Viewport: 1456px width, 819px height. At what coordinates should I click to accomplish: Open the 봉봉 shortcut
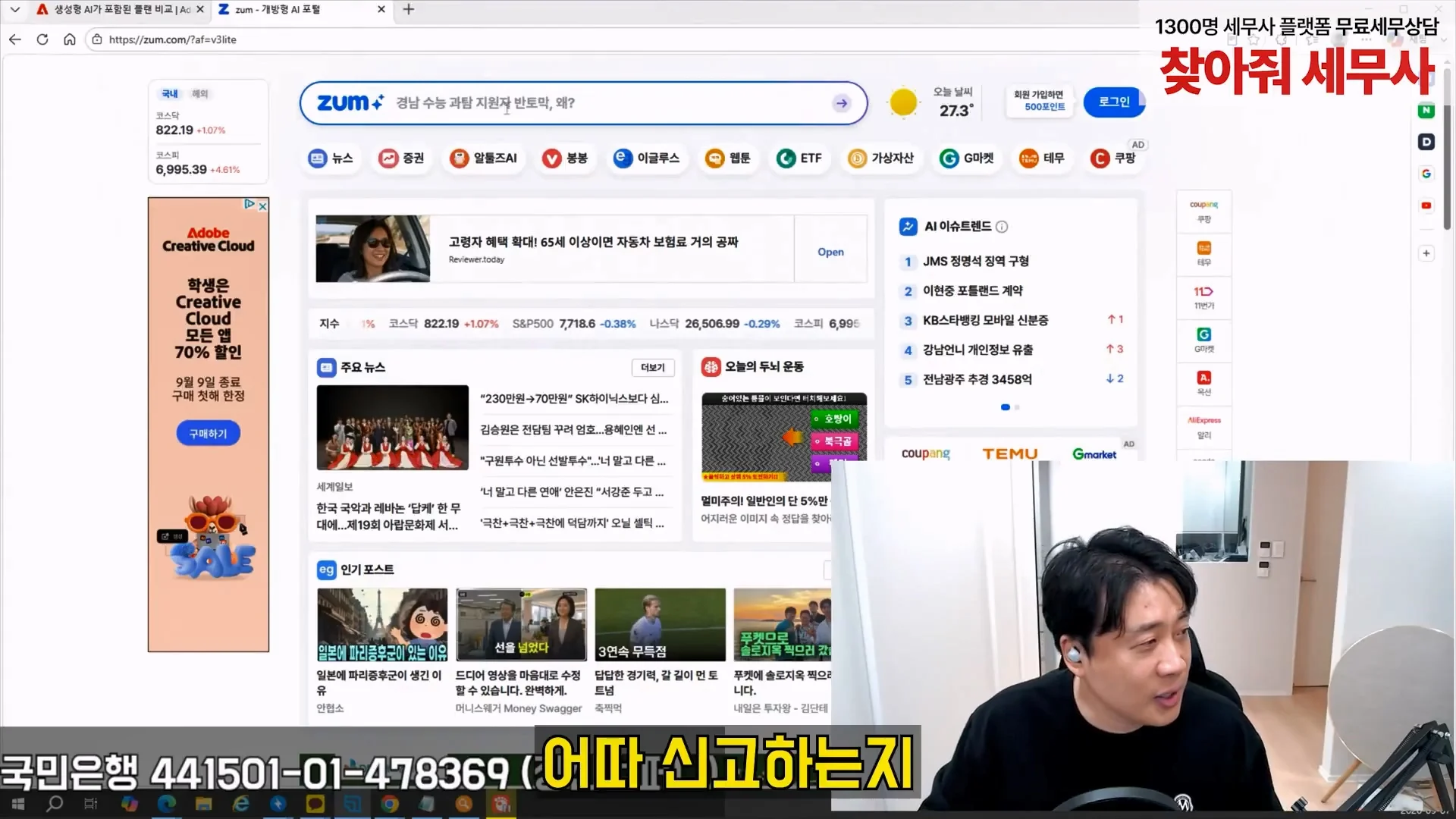click(x=565, y=158)
